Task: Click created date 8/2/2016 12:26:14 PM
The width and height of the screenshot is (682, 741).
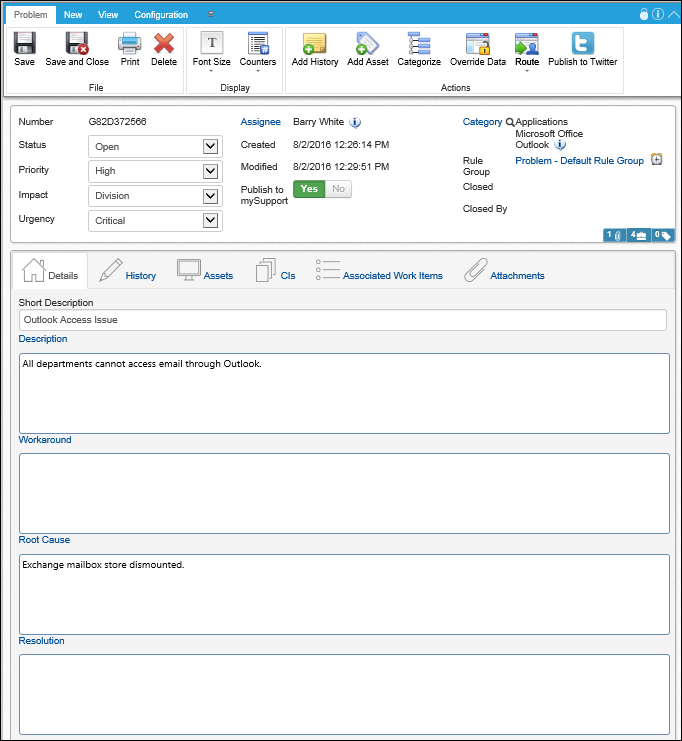Action: click(x=341, y=145)
